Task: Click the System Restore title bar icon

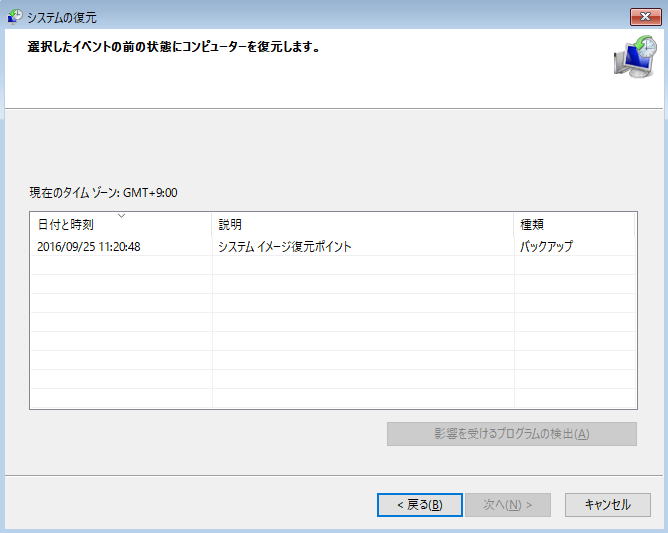Action: (x=15, y=17)
